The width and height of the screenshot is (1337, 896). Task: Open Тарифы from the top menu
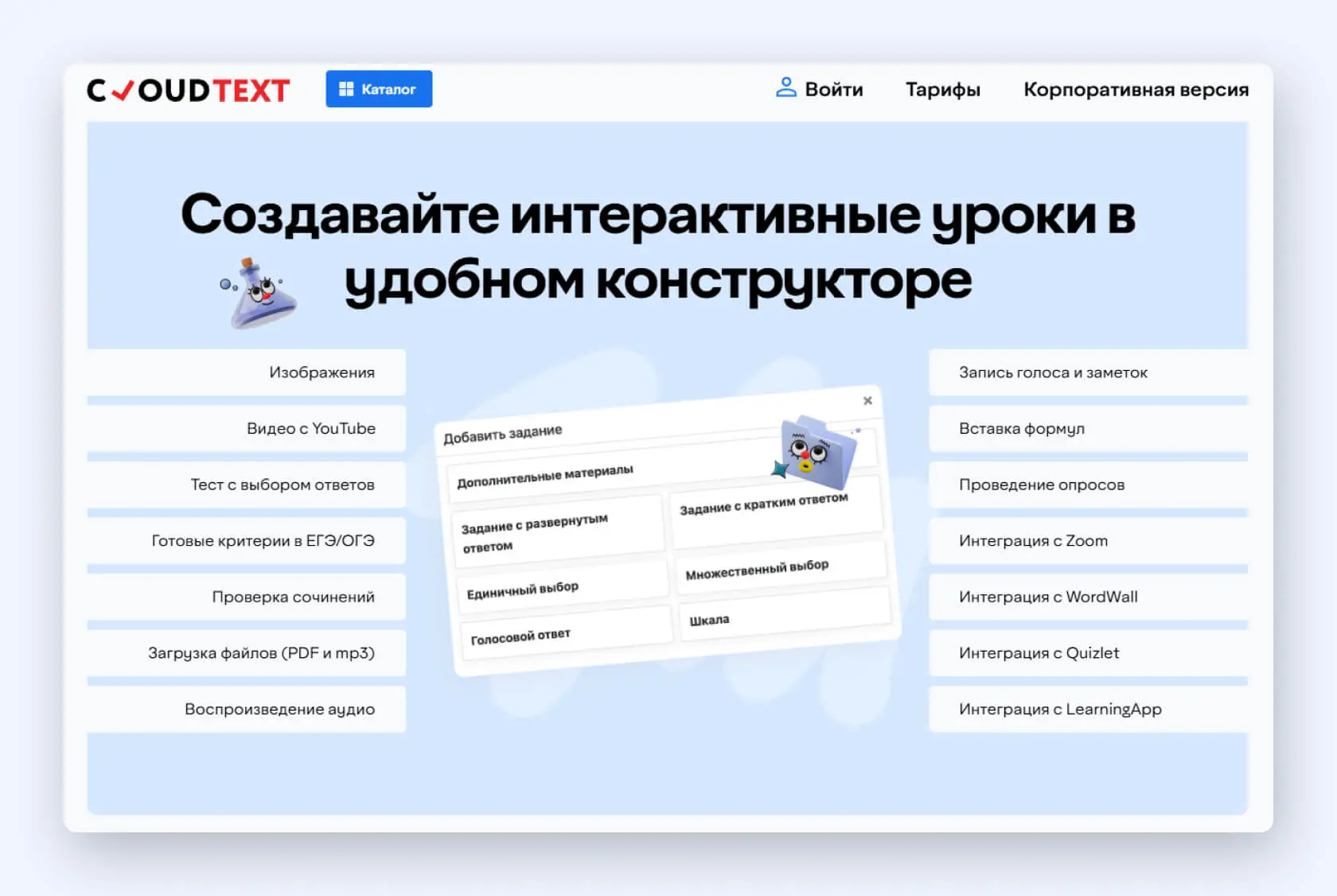[x=942, y=89]
